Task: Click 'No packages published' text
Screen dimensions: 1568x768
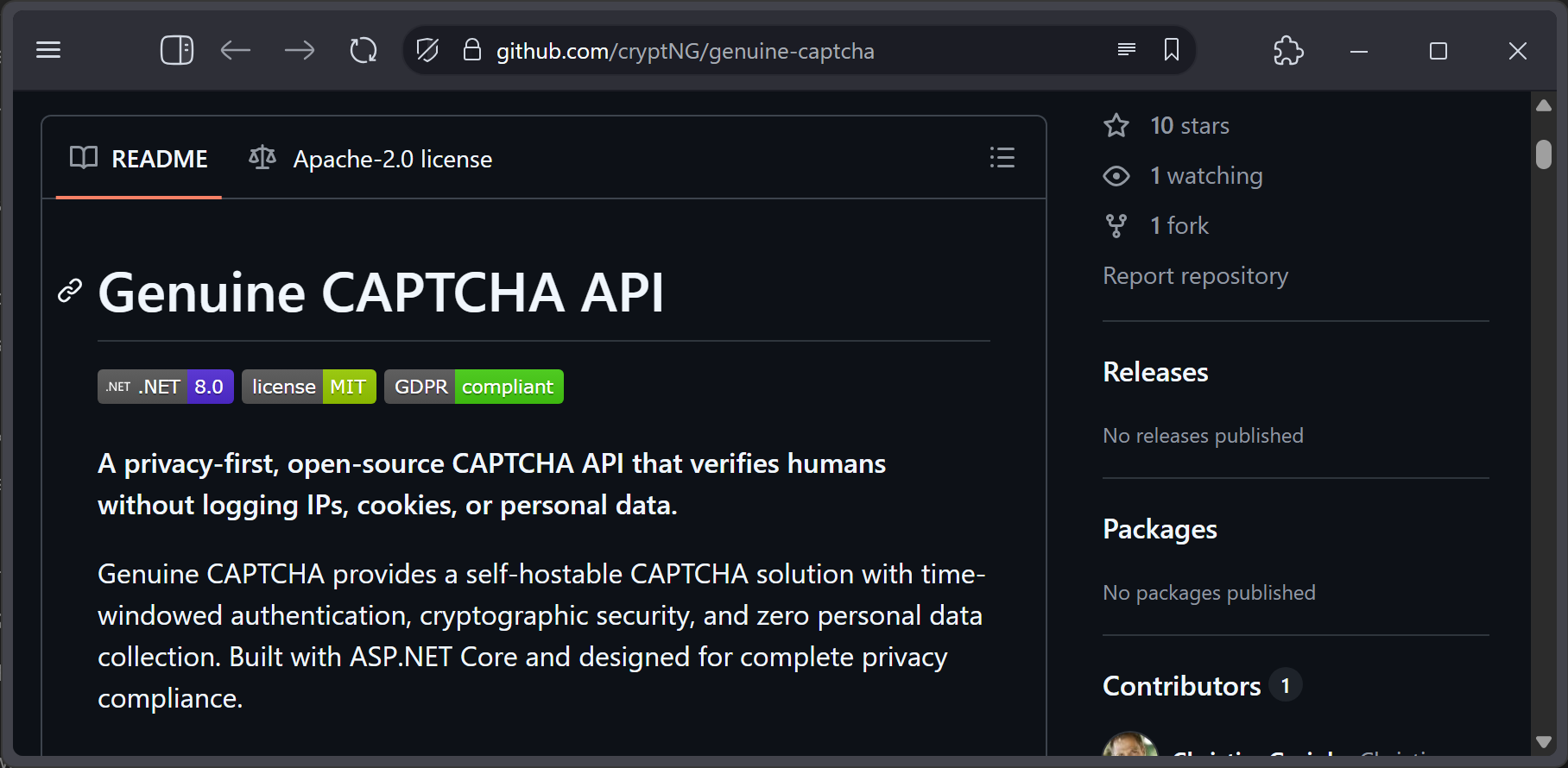Action: (x=1209, y=593)
